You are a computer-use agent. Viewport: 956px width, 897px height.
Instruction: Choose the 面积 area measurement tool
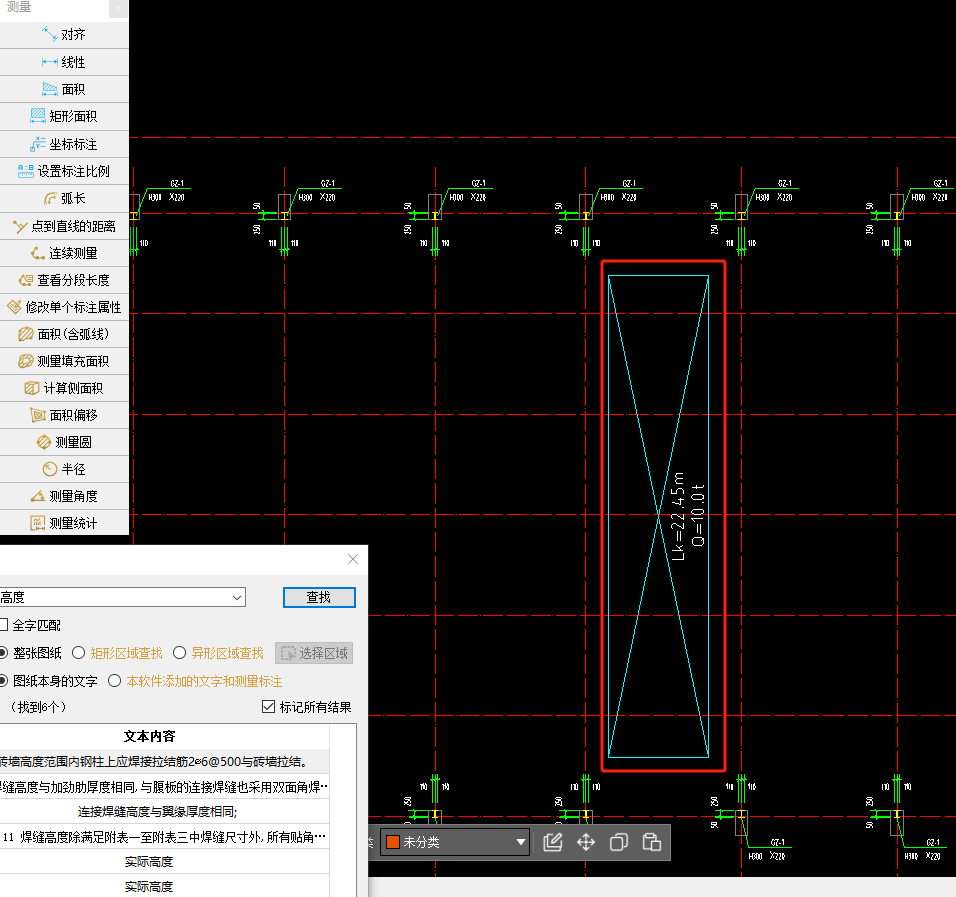64,90
